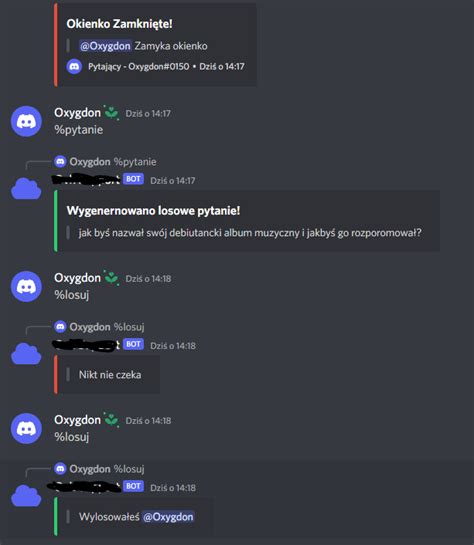Click the BOT tag next to 'Dziś o 14:17'
Image resolution: width=474 pixels, height=545 pixels.
(133, 179)
